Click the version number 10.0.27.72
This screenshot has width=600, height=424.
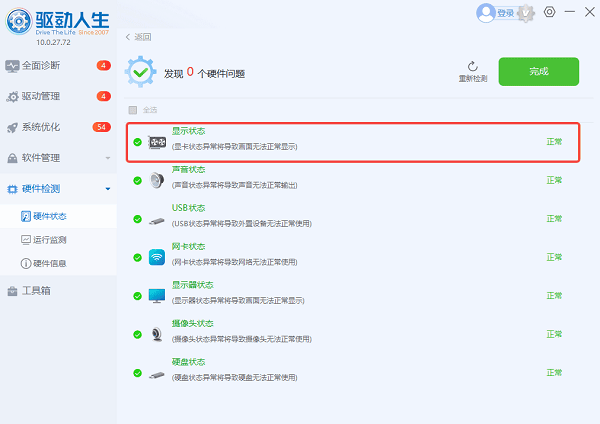pyautogui.click(x=53, y=42)
